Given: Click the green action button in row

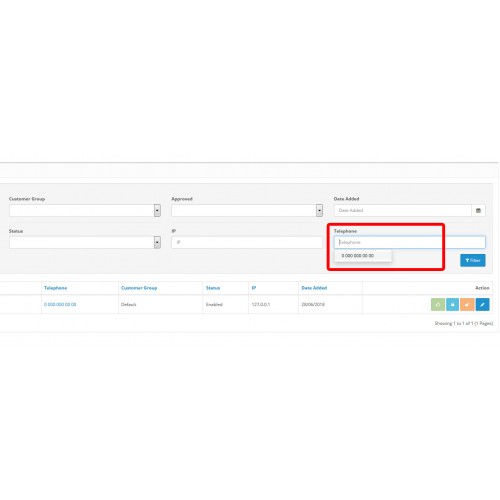Looking at the screenshot, I should click(438, 304).
